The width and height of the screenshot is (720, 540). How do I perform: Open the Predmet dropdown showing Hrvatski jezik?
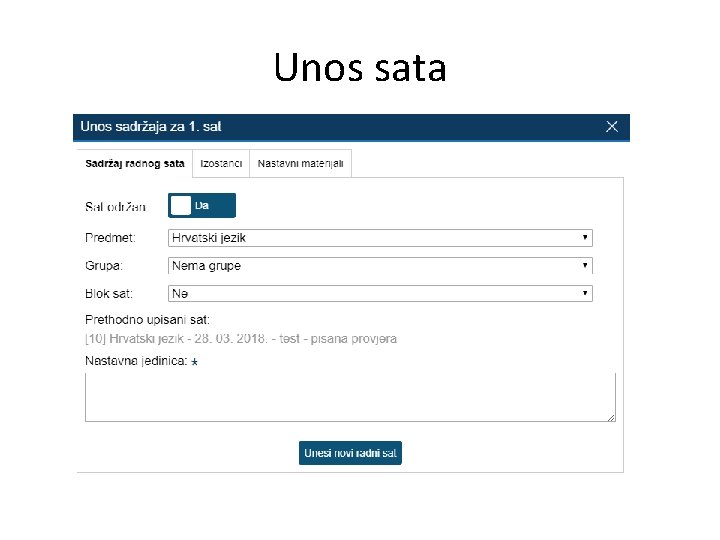tap(380, 238)
